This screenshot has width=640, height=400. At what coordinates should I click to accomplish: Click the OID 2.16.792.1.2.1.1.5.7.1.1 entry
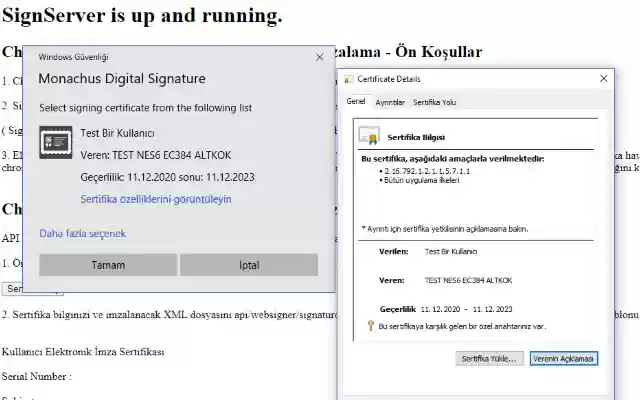427,171
